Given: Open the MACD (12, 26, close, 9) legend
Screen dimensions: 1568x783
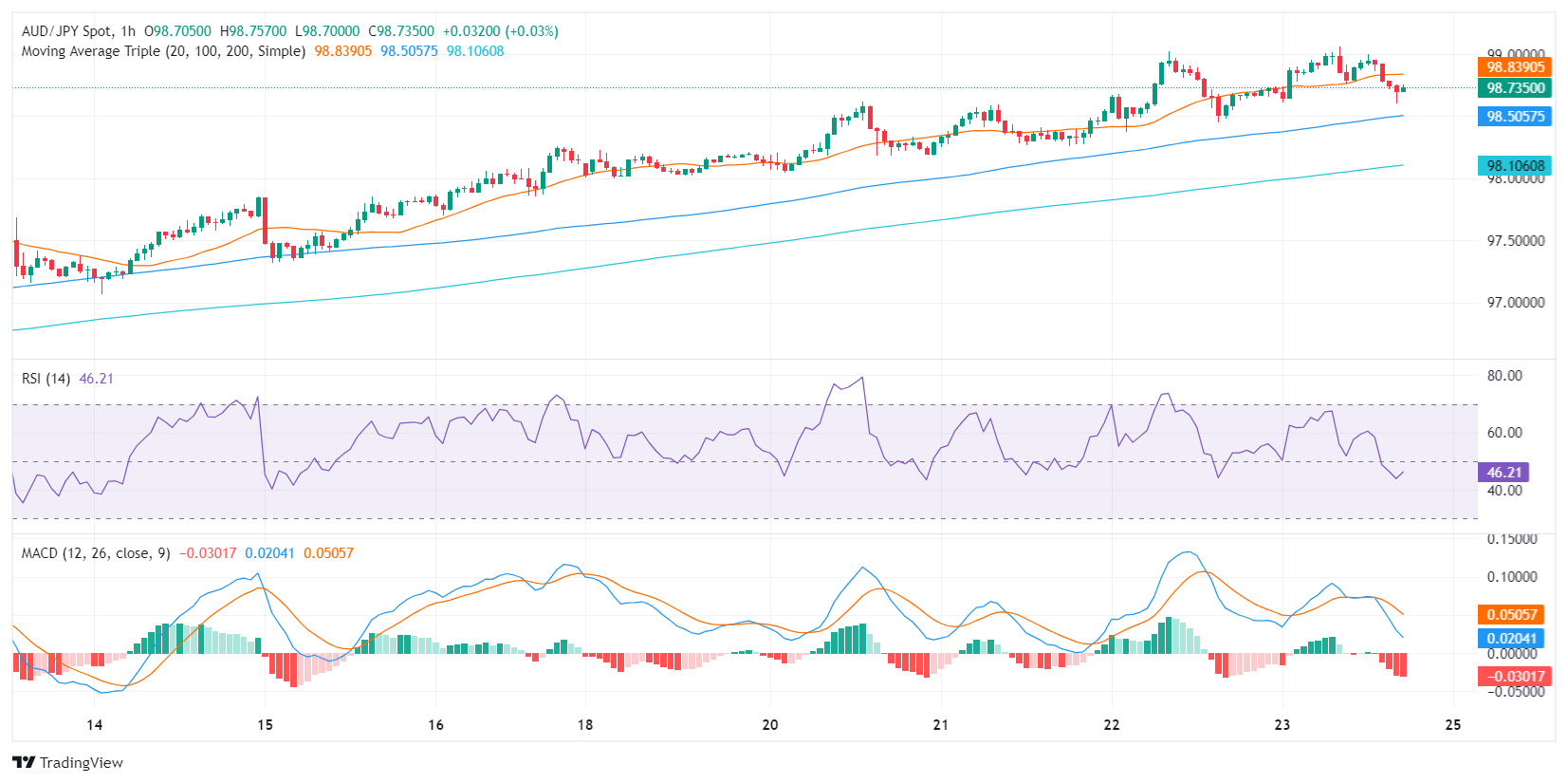Looking at the screenshot, I should point(96,553).
